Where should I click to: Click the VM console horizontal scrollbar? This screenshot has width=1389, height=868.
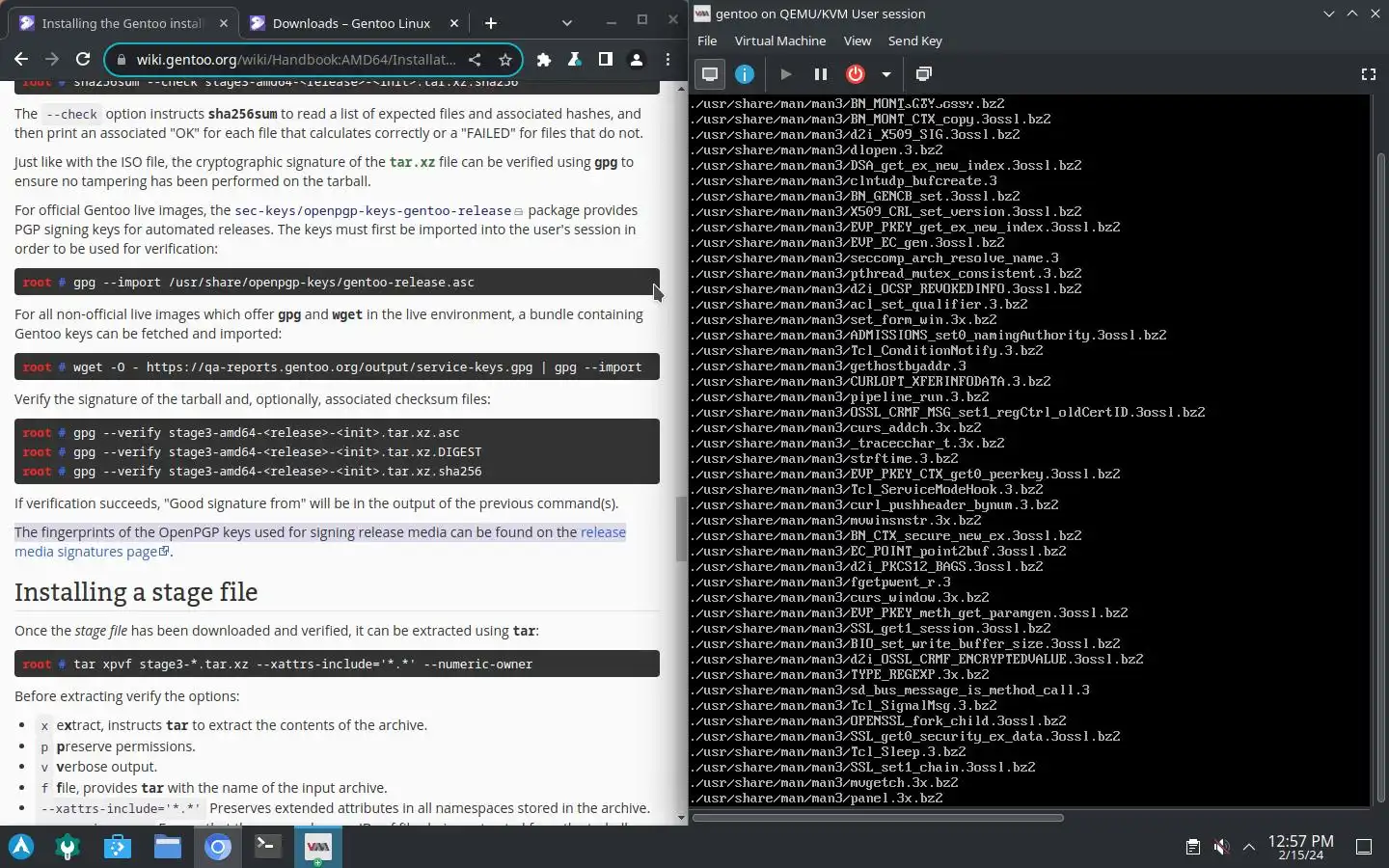click(878, 818)
